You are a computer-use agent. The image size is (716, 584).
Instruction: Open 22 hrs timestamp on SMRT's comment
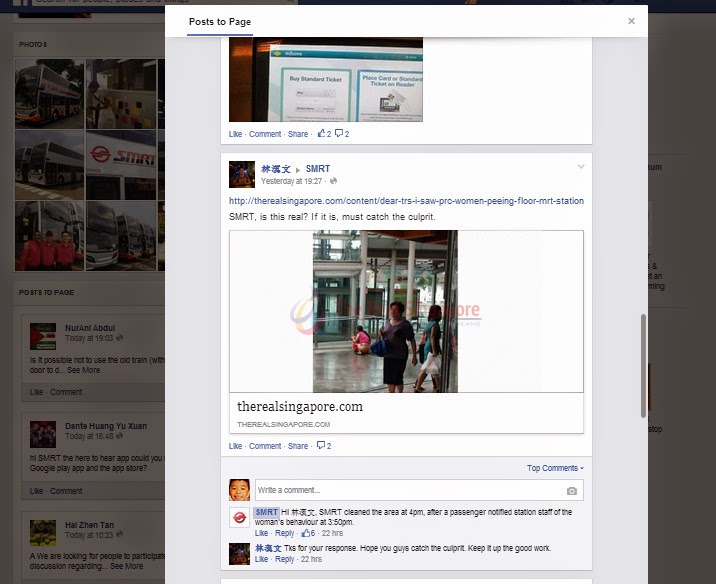(x=332, y=533)
